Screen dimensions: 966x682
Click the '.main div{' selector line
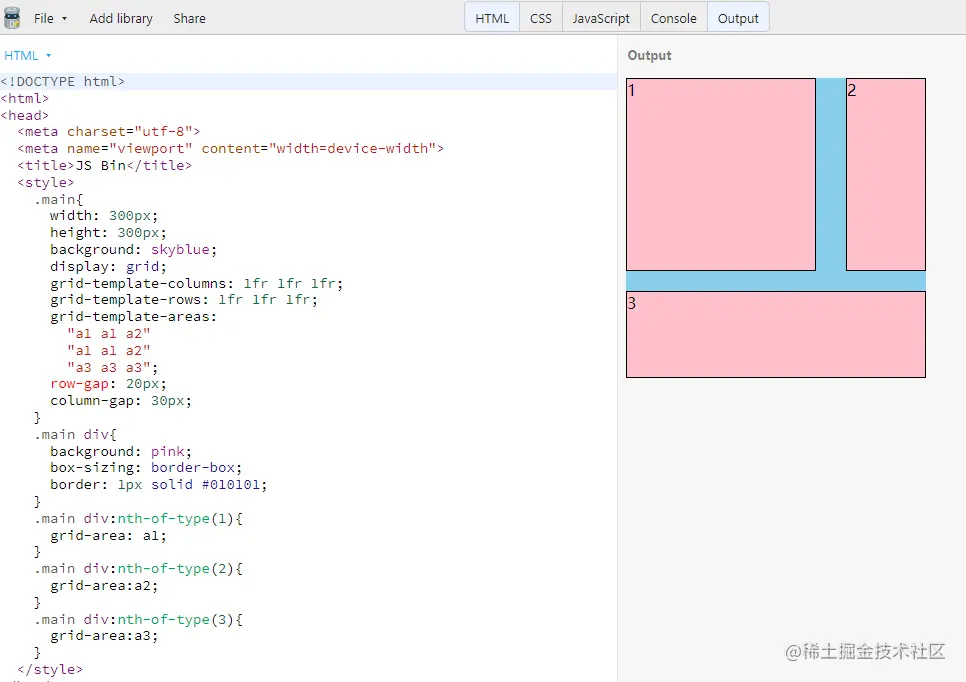[75, 435]
